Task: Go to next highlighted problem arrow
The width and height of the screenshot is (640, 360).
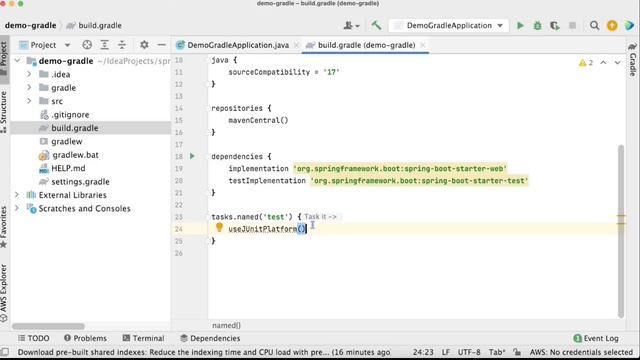Action: [x=617, y=62]
